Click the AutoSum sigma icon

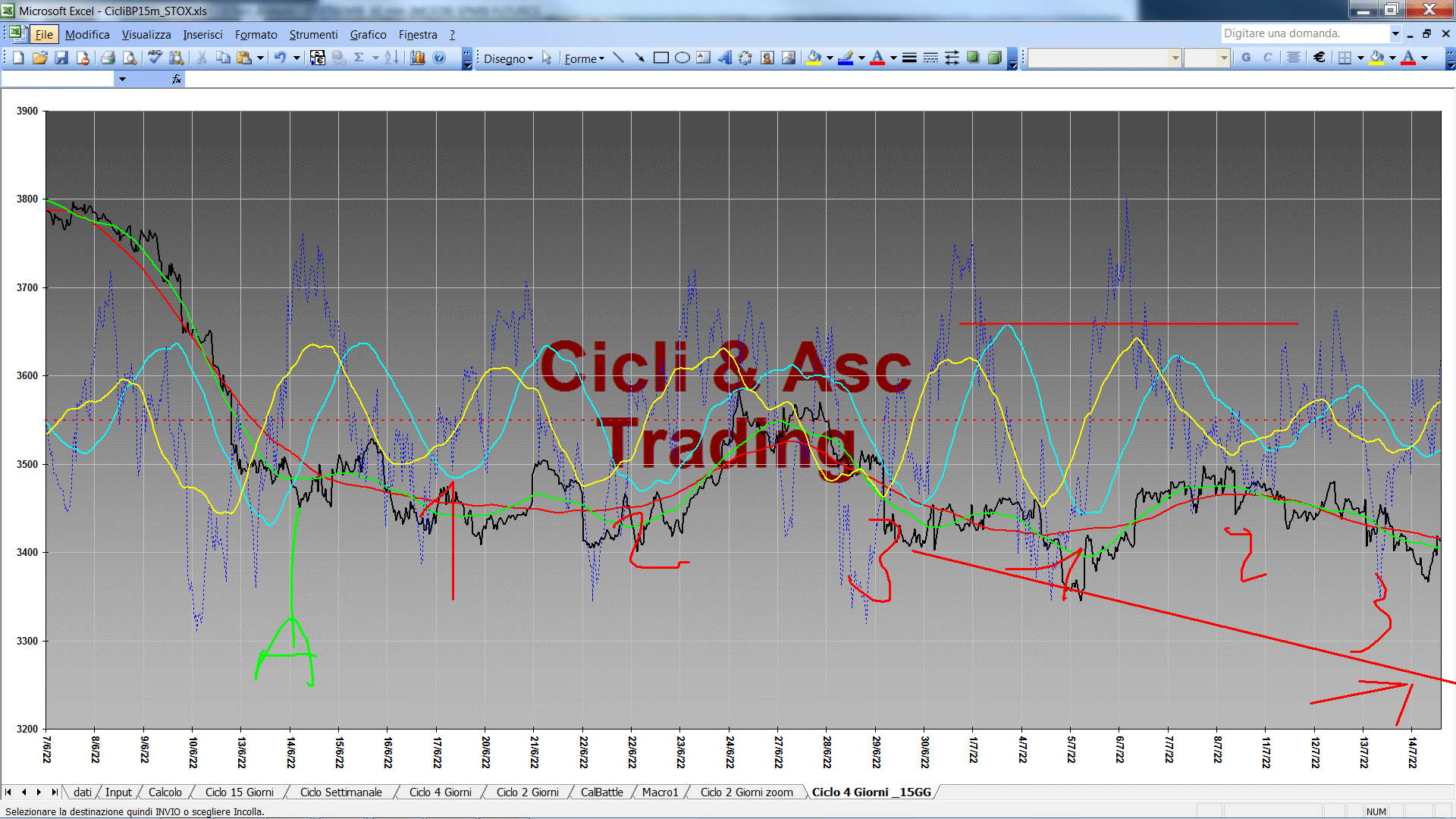[x=359, y=58]
